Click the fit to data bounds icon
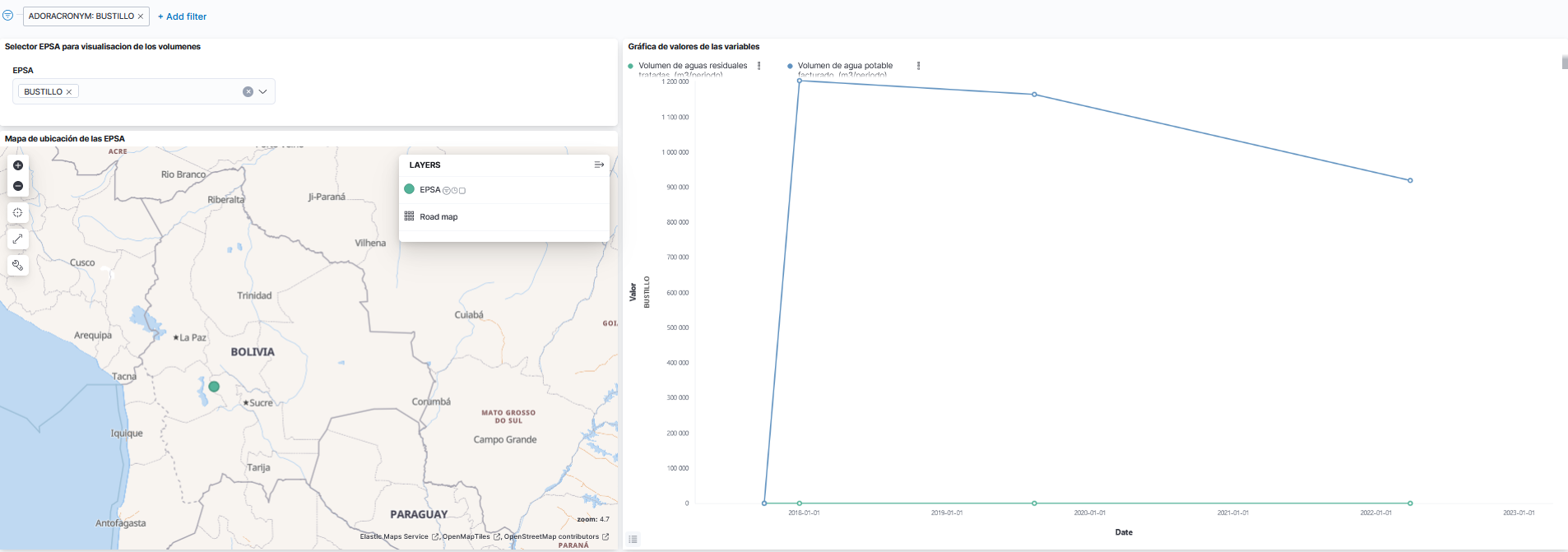 coord(18,212)
